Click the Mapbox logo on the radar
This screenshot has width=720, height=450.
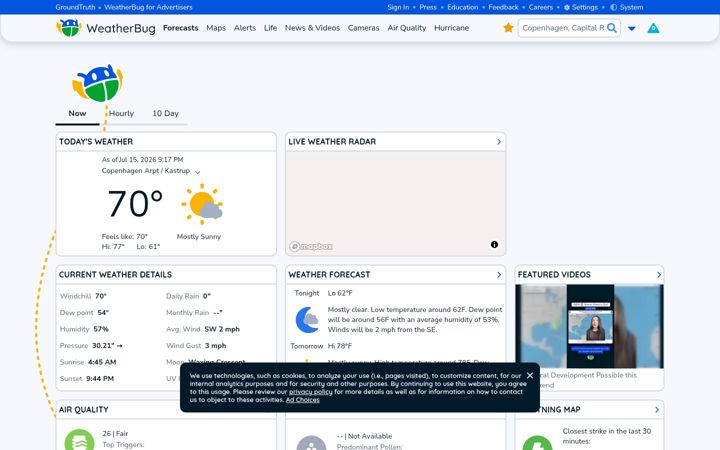tap(311, 247)
